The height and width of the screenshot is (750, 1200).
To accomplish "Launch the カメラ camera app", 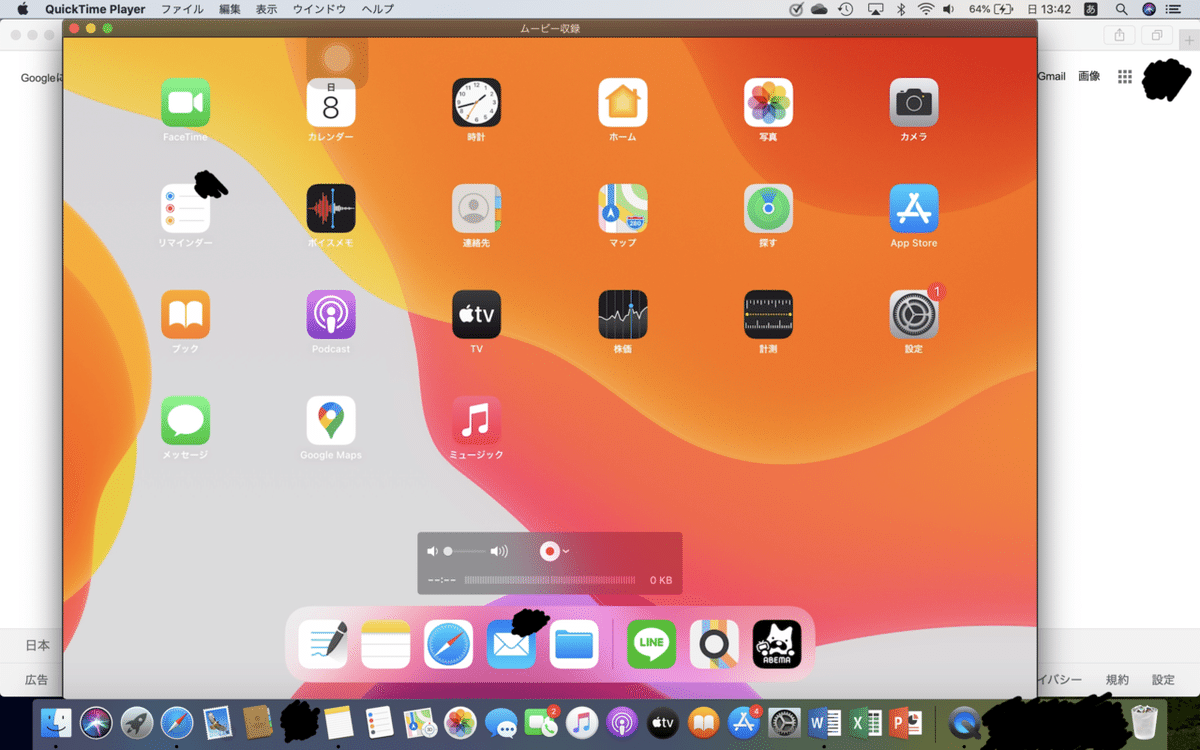I will [x=914, y=102].
